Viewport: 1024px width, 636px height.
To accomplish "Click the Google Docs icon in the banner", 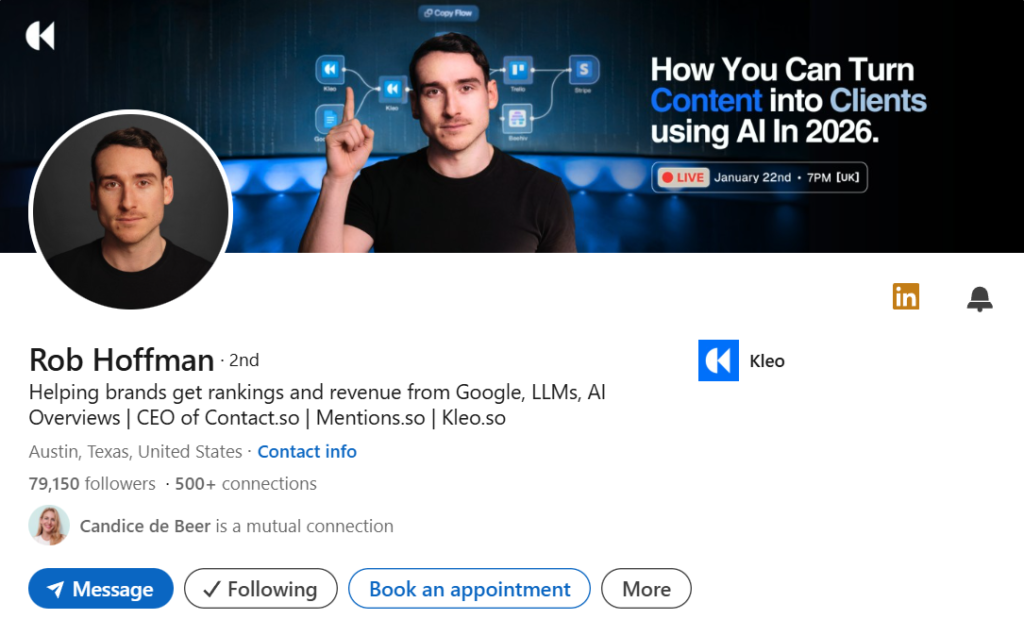I will (328, 118).
